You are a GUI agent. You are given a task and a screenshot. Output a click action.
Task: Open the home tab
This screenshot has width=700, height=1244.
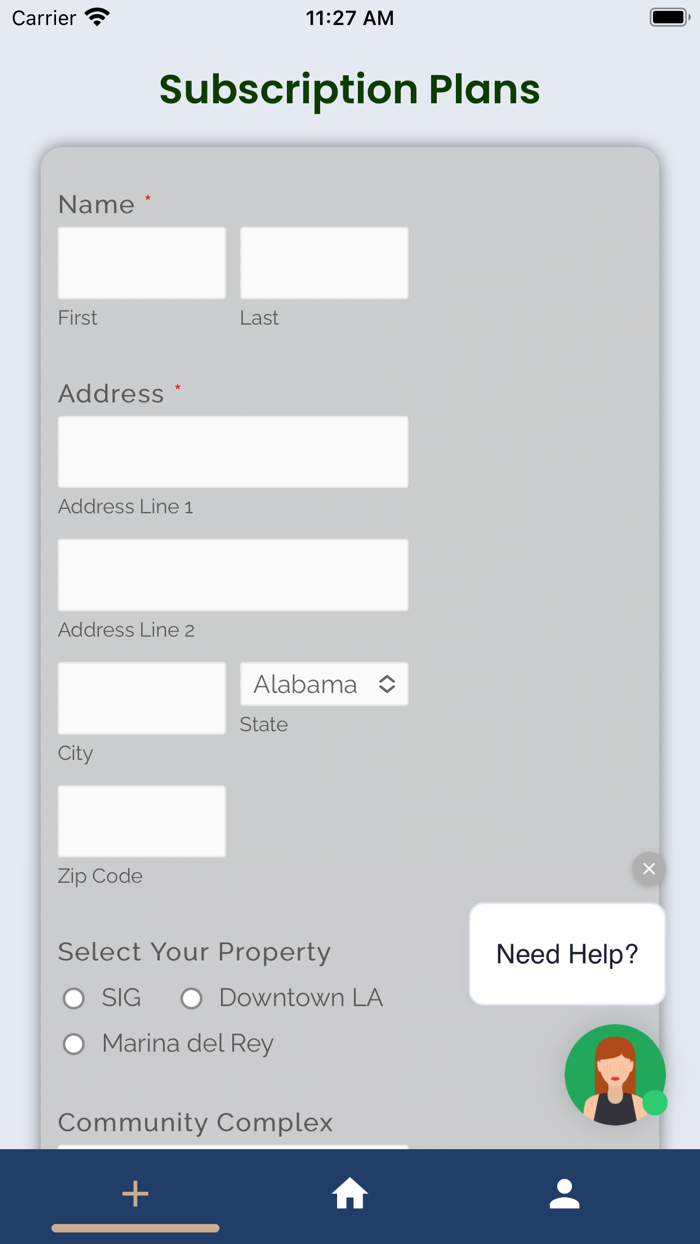tap(350, 1193)
